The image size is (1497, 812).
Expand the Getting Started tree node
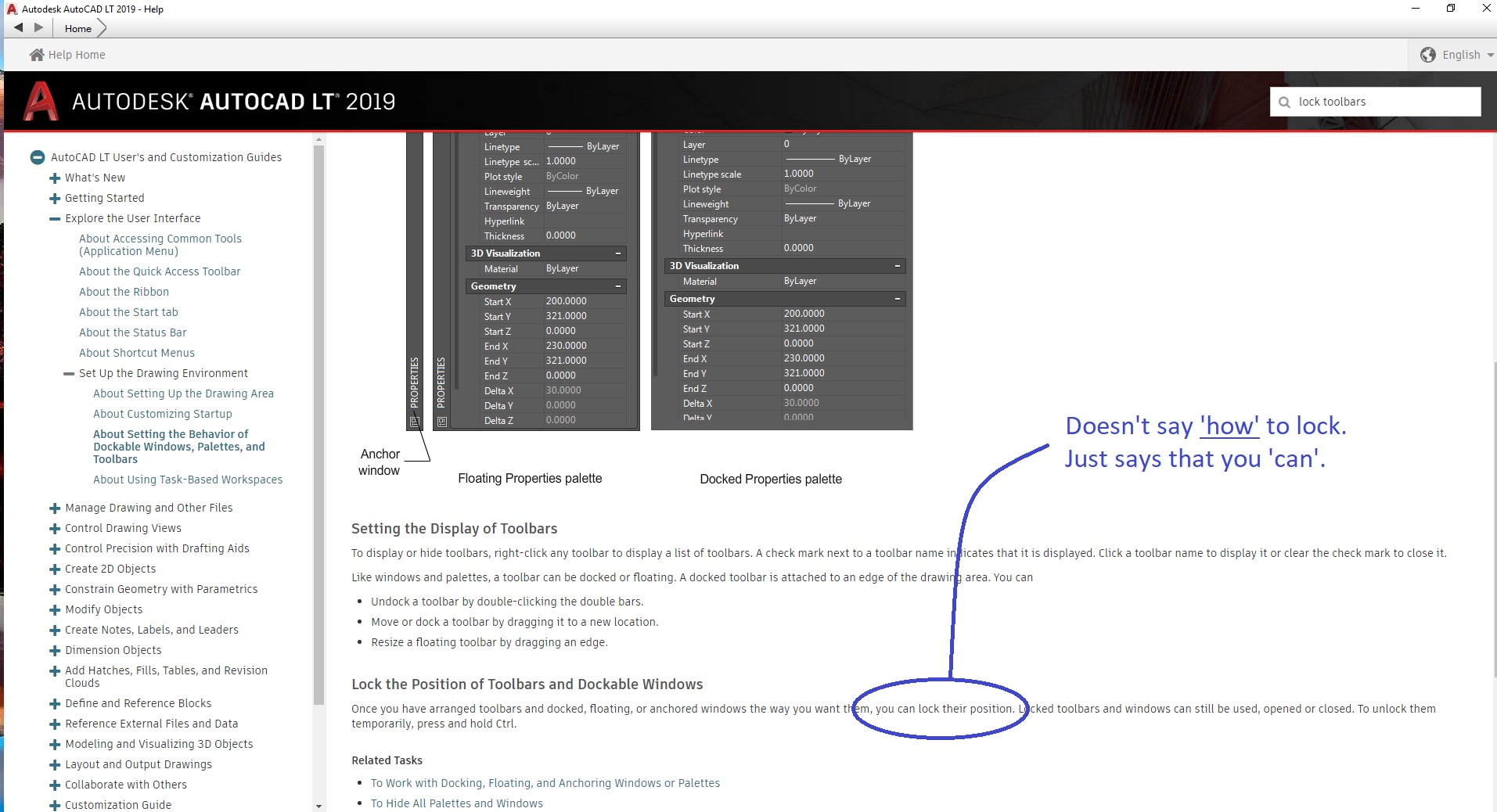(54, 198)
